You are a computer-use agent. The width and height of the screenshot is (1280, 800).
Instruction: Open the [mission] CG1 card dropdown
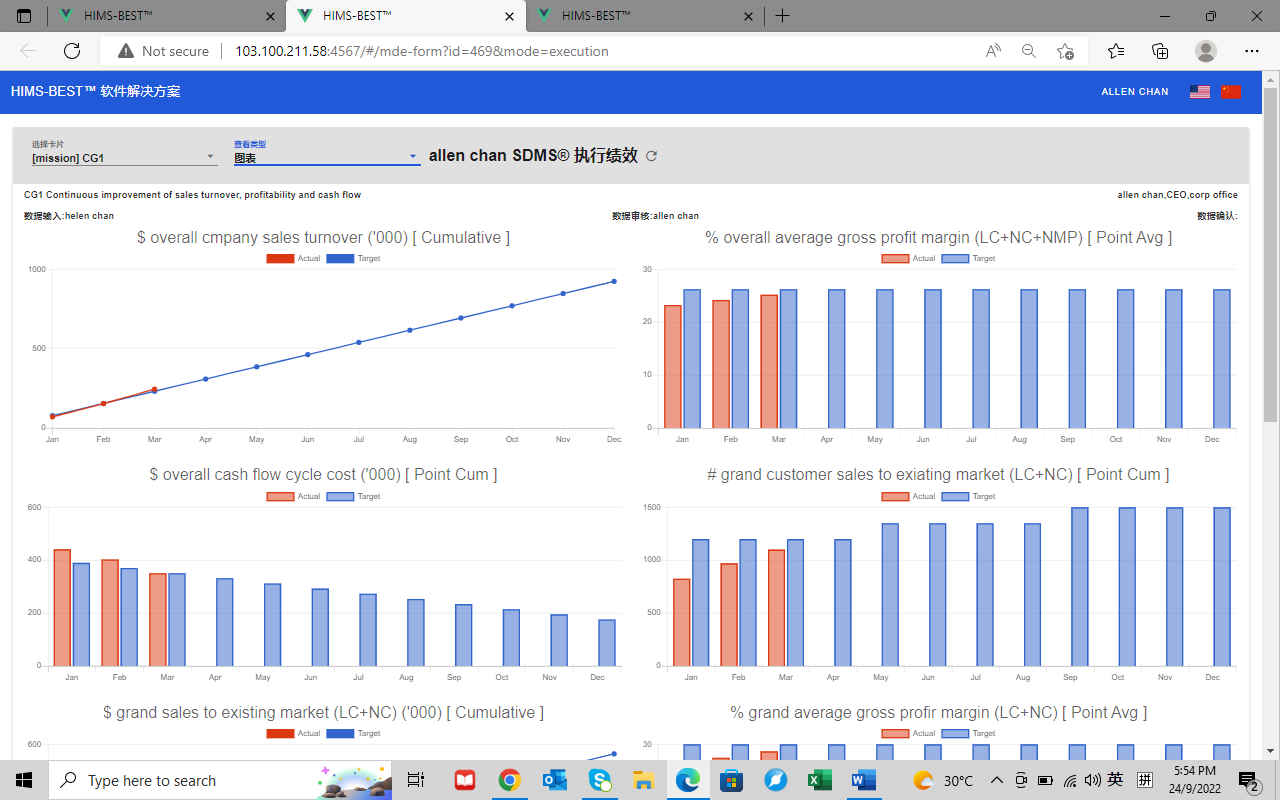(123, 158)
